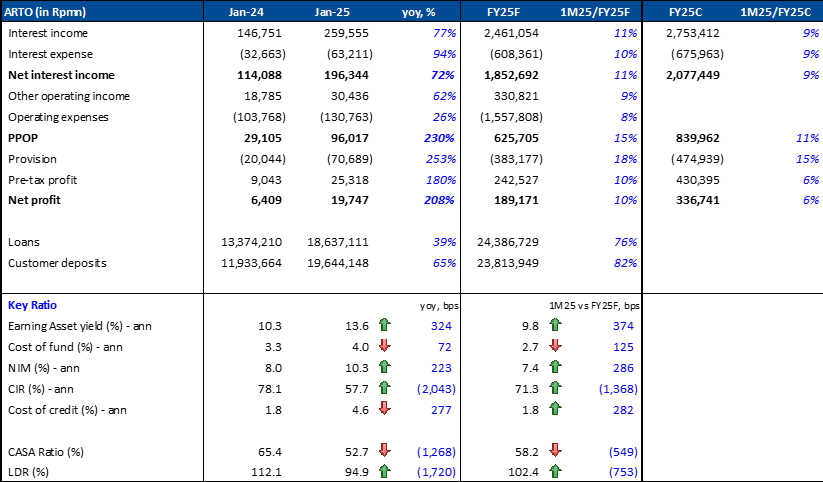Click the 'Other operating income' row label
This screenshot has height=482, width=823.
point(69,96)
